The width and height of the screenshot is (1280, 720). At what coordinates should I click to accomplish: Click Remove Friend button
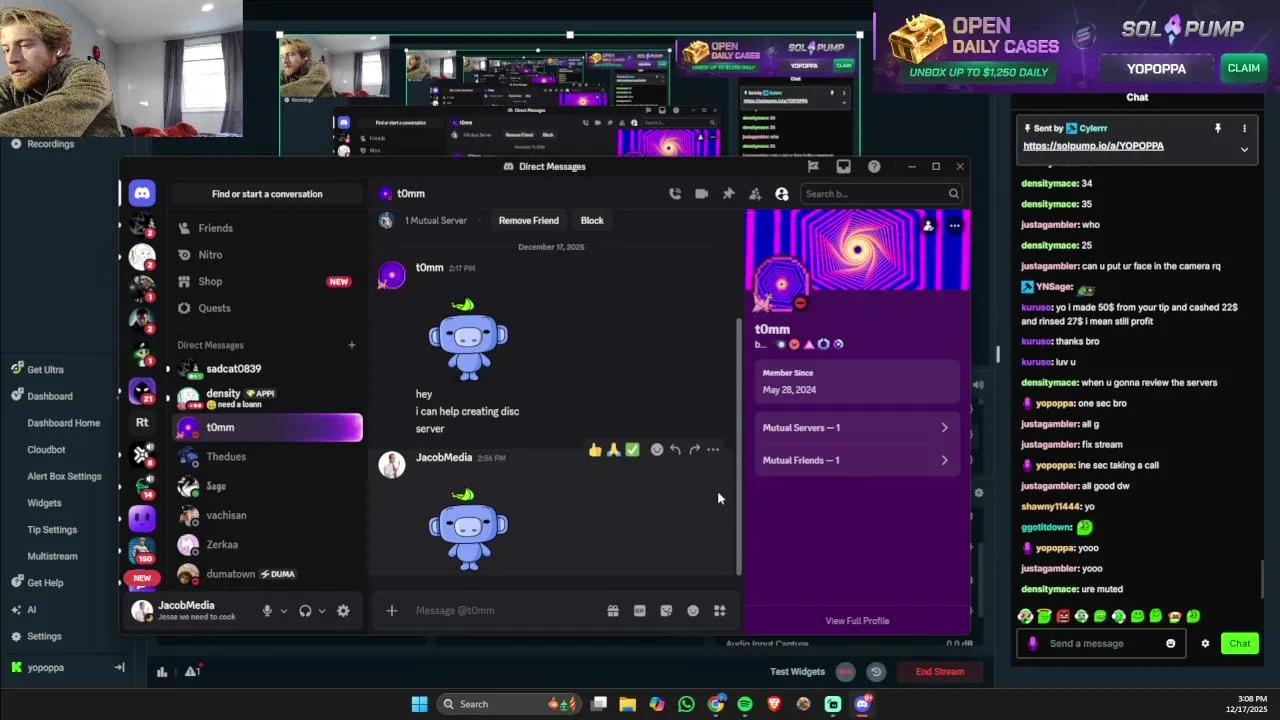[529, 220]
